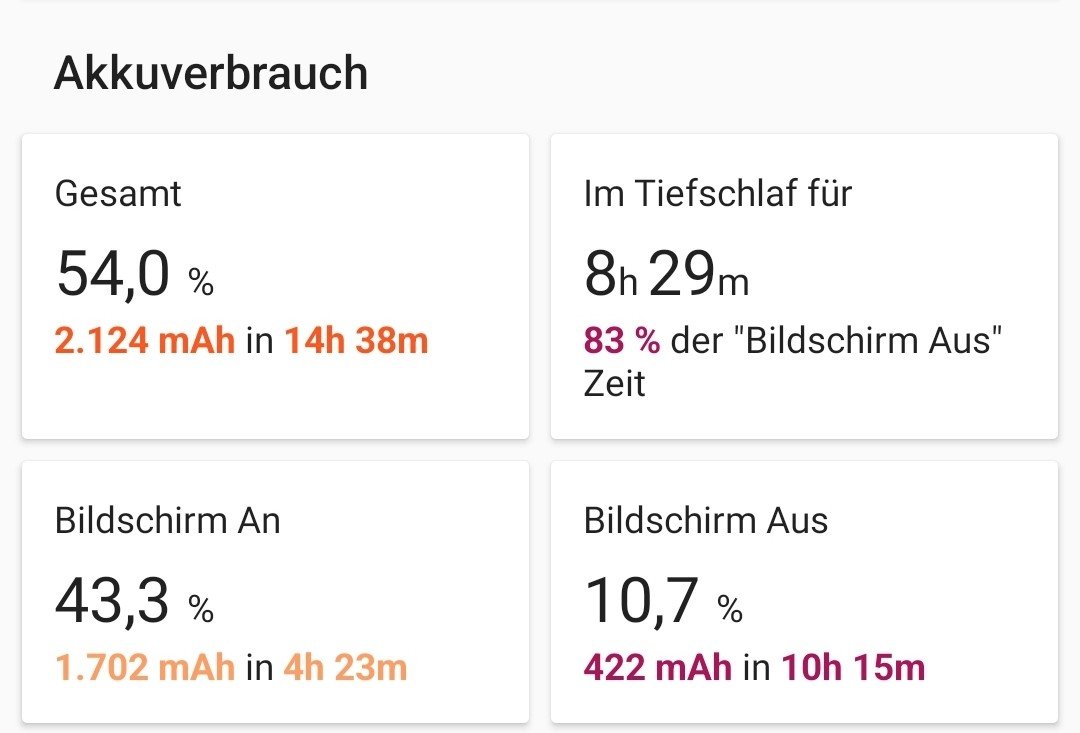Tap the 10h 15m screen-off duration

coord(853,667)
